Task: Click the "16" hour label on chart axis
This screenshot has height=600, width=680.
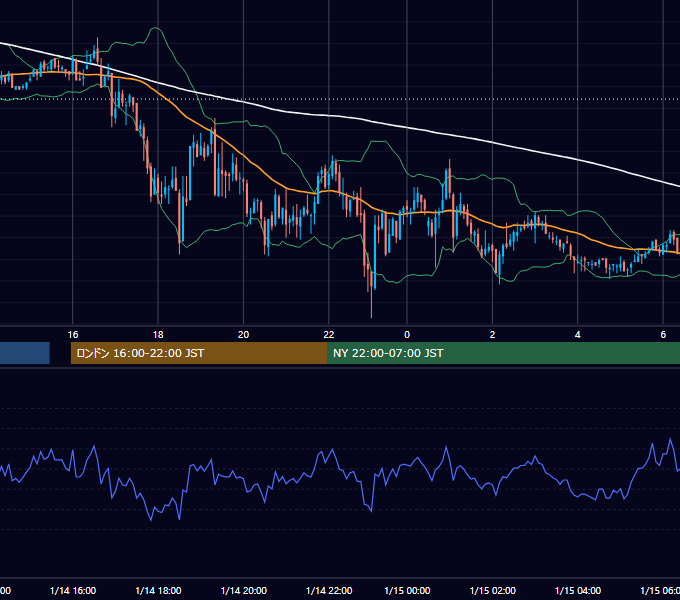Action: (x=73, y=334)
